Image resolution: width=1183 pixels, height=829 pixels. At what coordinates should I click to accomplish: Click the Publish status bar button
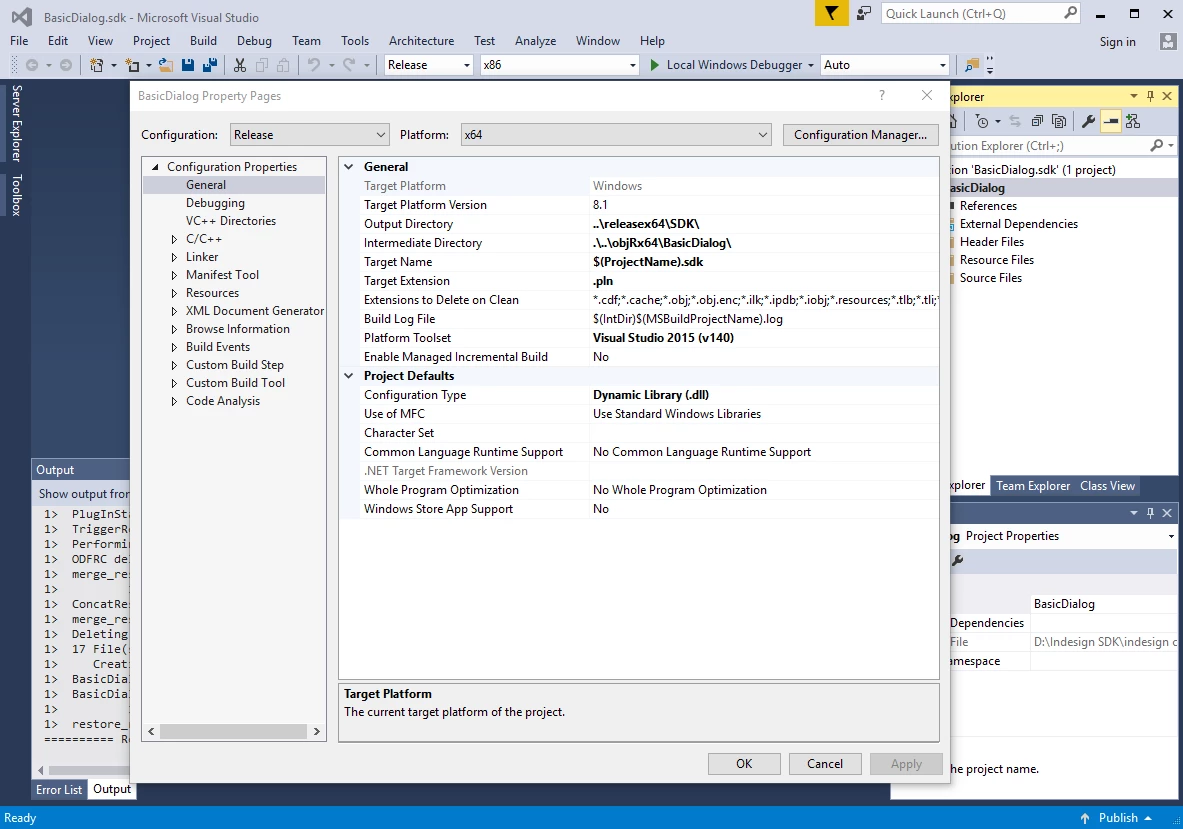coord(1117,818)
